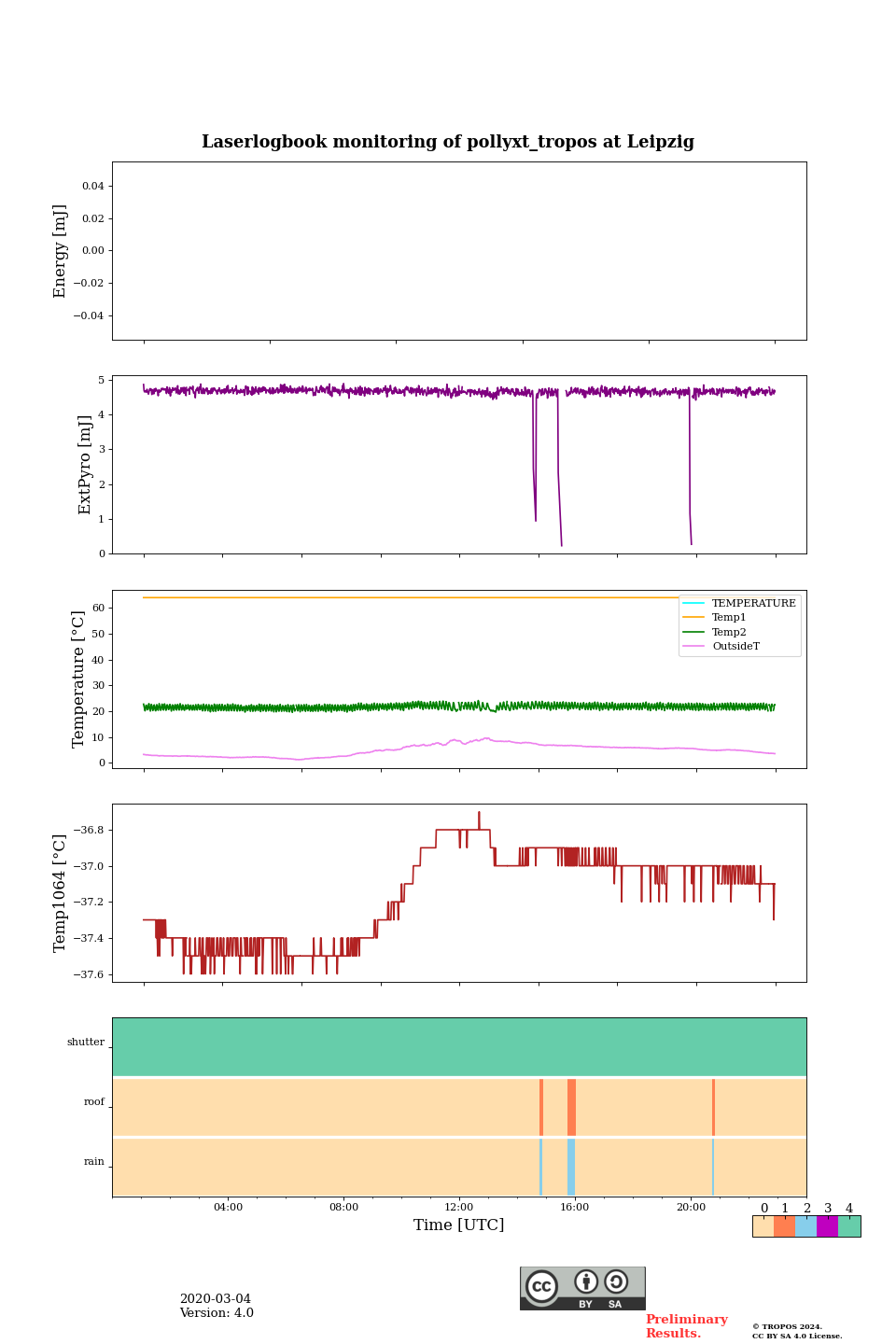896x1344 pixels.
Task: Click the orange Temp1 legend line marker
Action: click(x=695, y=618)
